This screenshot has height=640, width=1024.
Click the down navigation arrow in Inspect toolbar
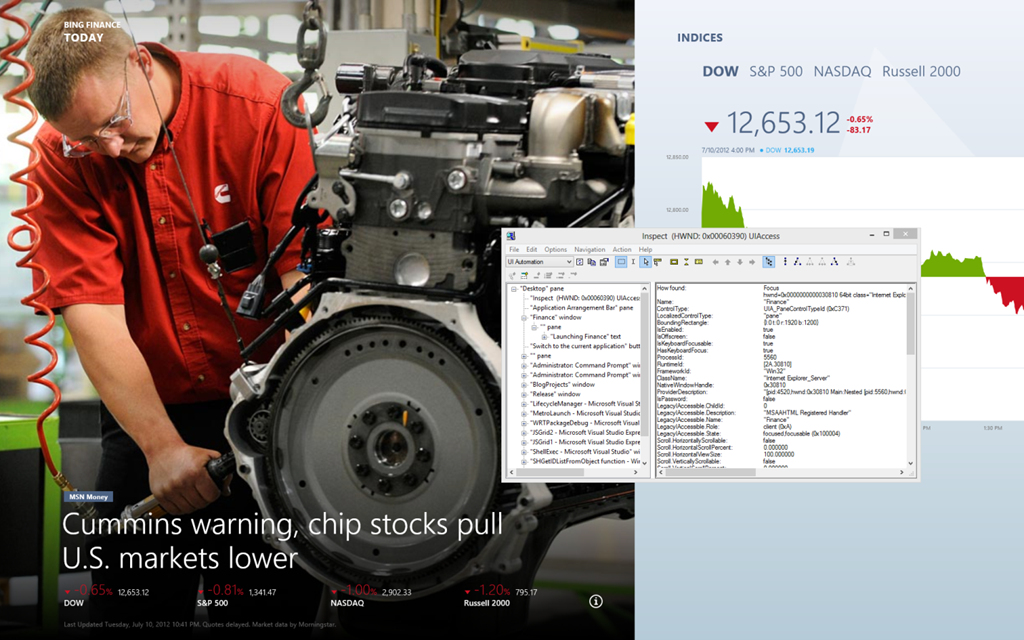coord(740,262)
